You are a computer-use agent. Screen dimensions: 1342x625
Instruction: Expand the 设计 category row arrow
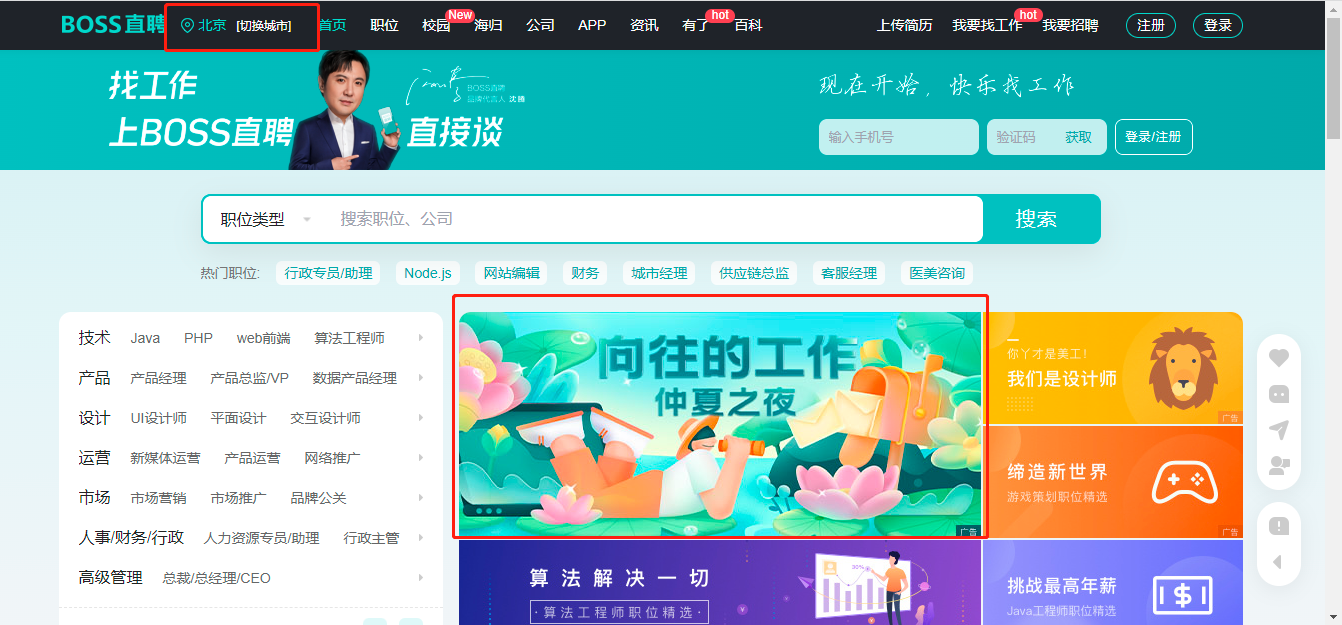click(421, 418)
